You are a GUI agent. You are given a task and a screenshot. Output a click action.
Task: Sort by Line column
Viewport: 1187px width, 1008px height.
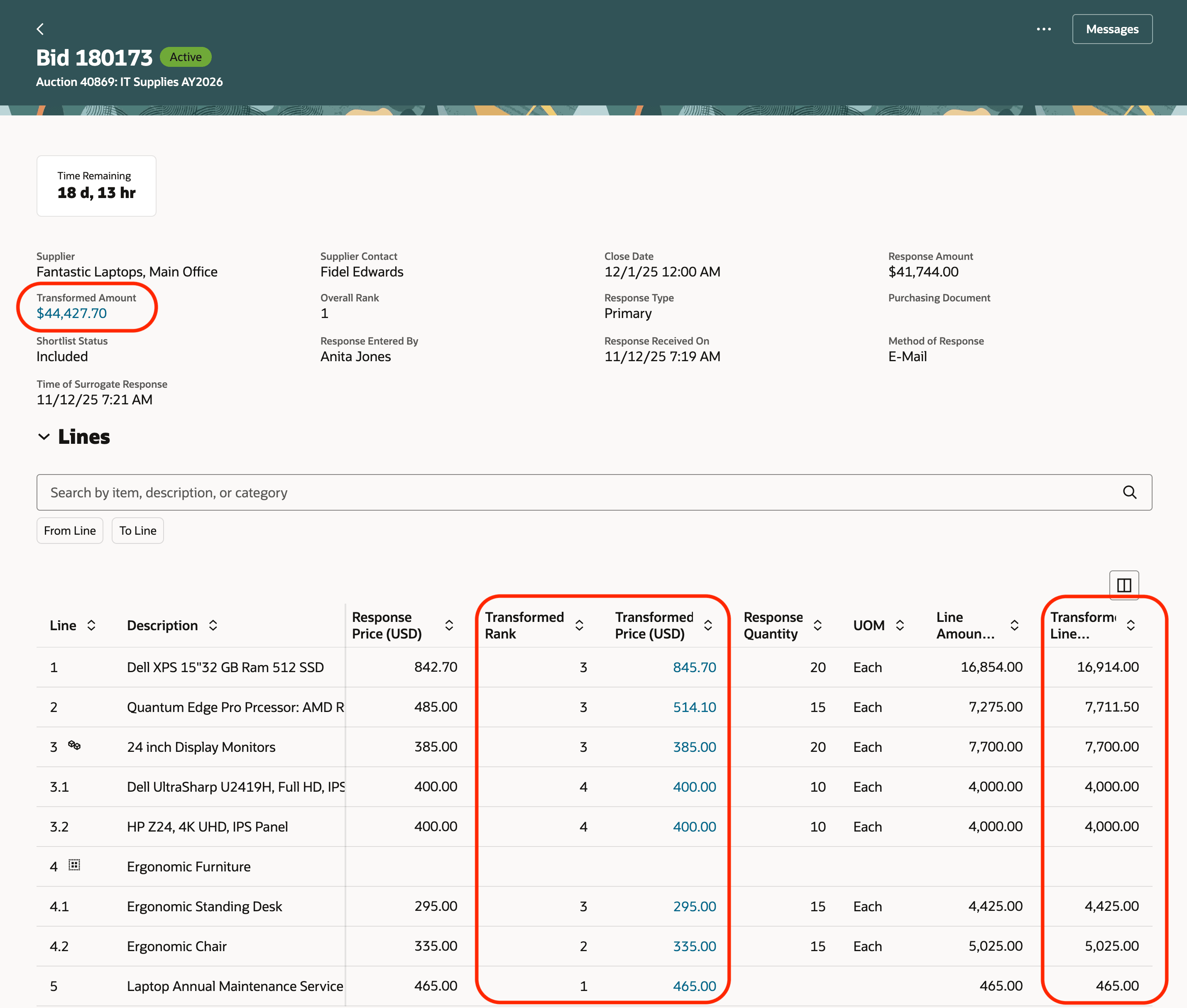click(x=91, y=626)
